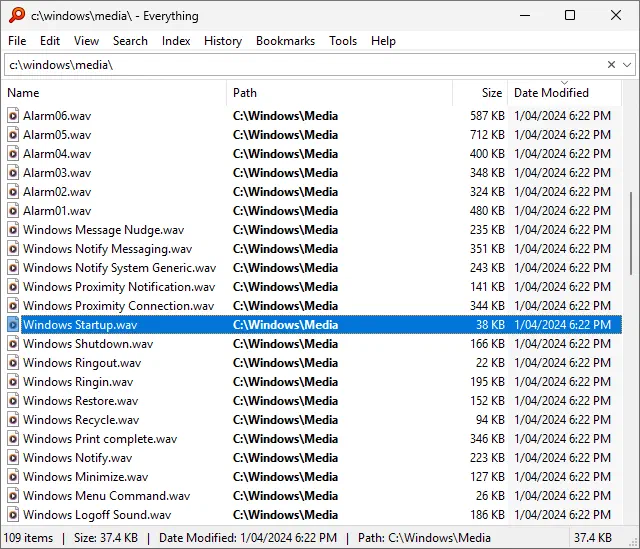This screenshot has height=549, width=640.
Task: Click the Windows Recycle.wav file icon
Action: pos(13,420)
